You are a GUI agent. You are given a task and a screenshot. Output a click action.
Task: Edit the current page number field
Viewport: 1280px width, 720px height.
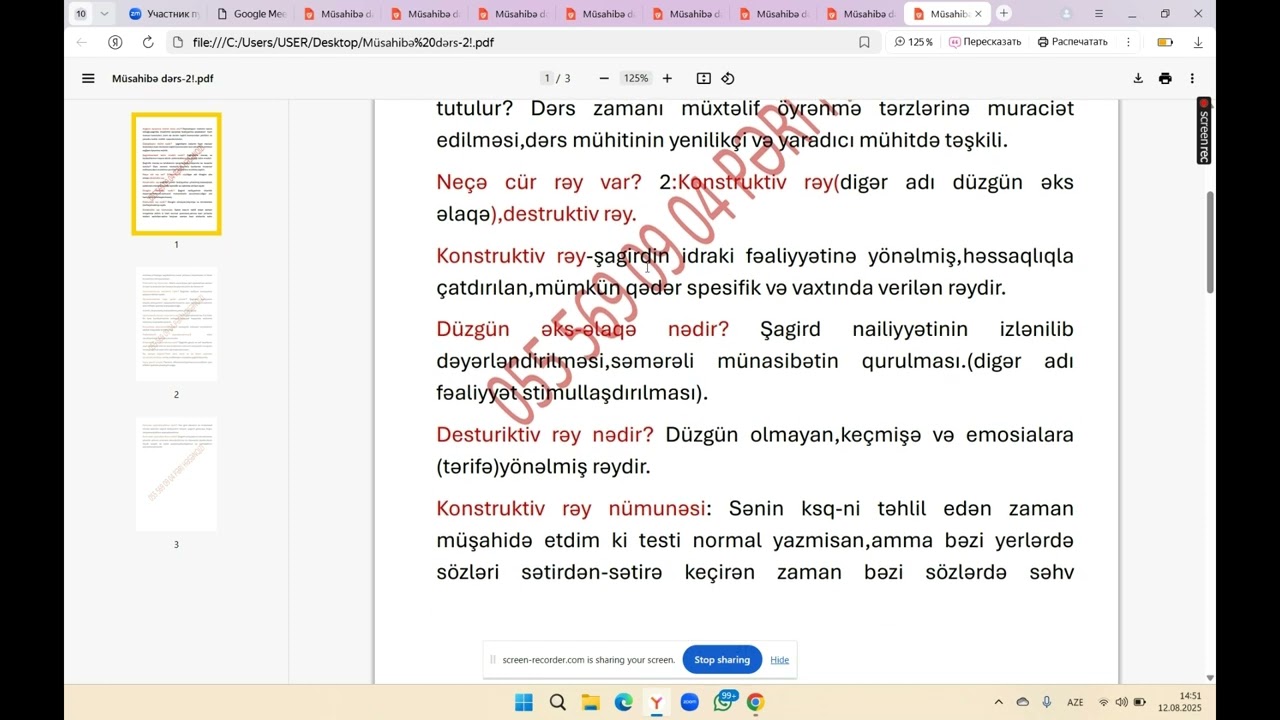[547, 78]
